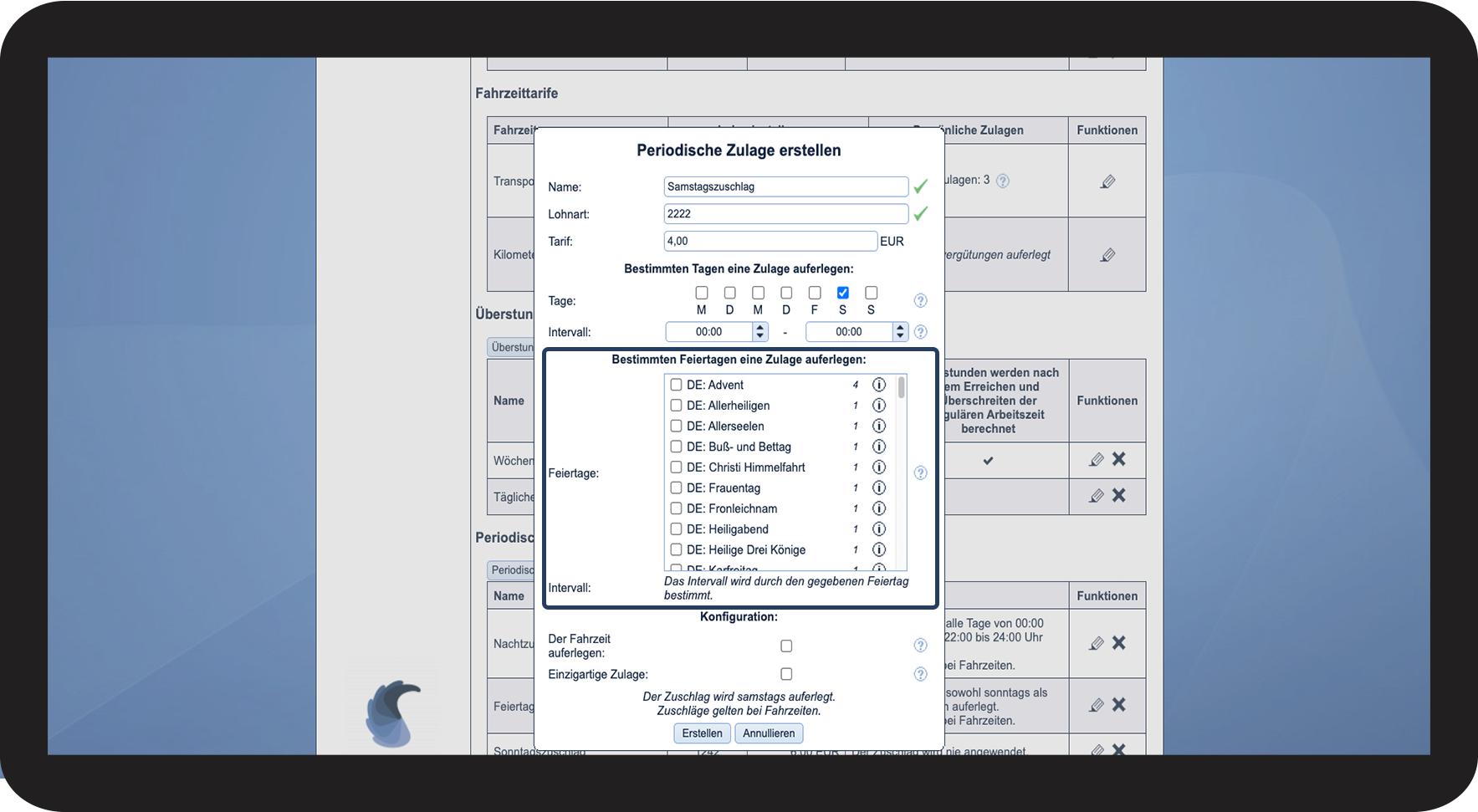Viewport: 1478px width, 812px height.
Task: Click the Name field with Samstagszuschlag
Action: [x=786, y=186]
